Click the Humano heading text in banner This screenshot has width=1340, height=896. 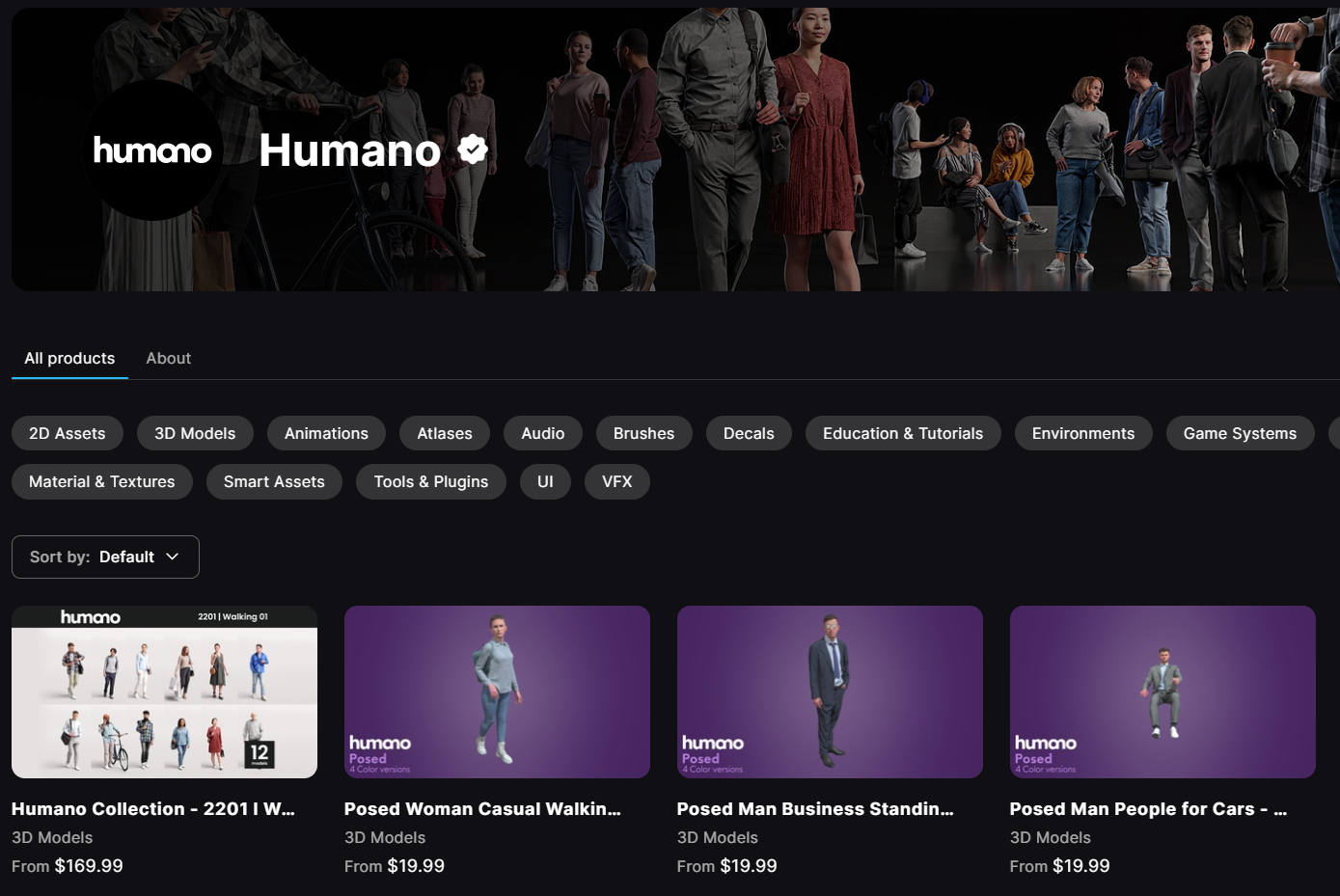pyautogui.click(x=349, y=149)
